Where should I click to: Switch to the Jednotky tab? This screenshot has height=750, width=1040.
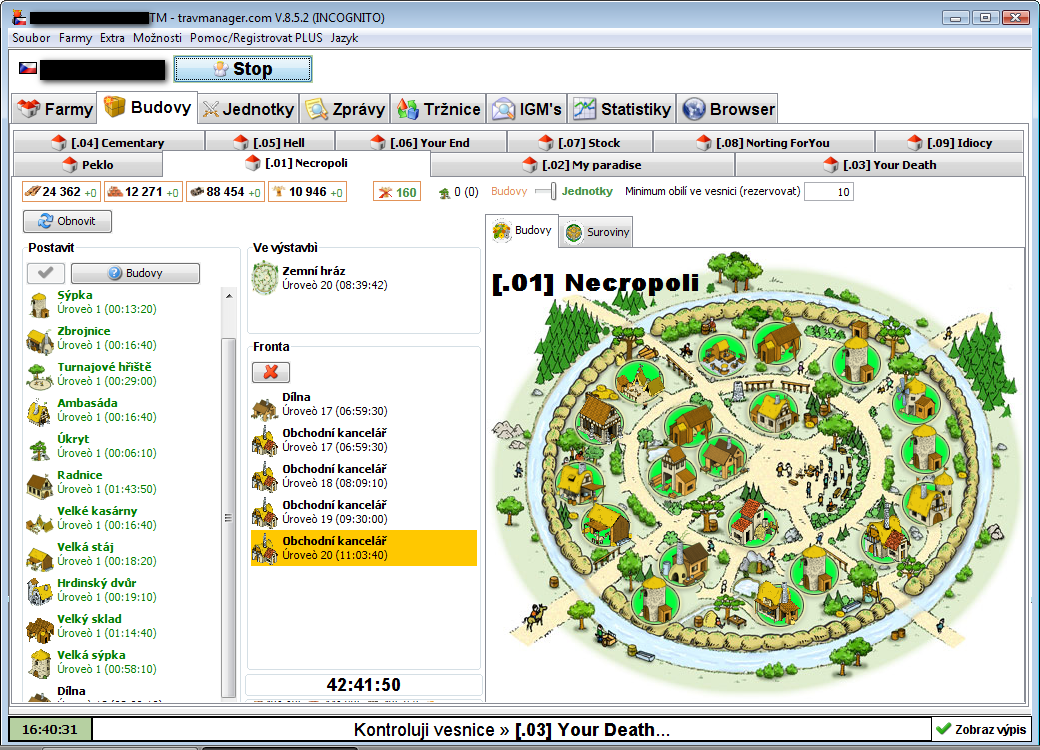248,109
